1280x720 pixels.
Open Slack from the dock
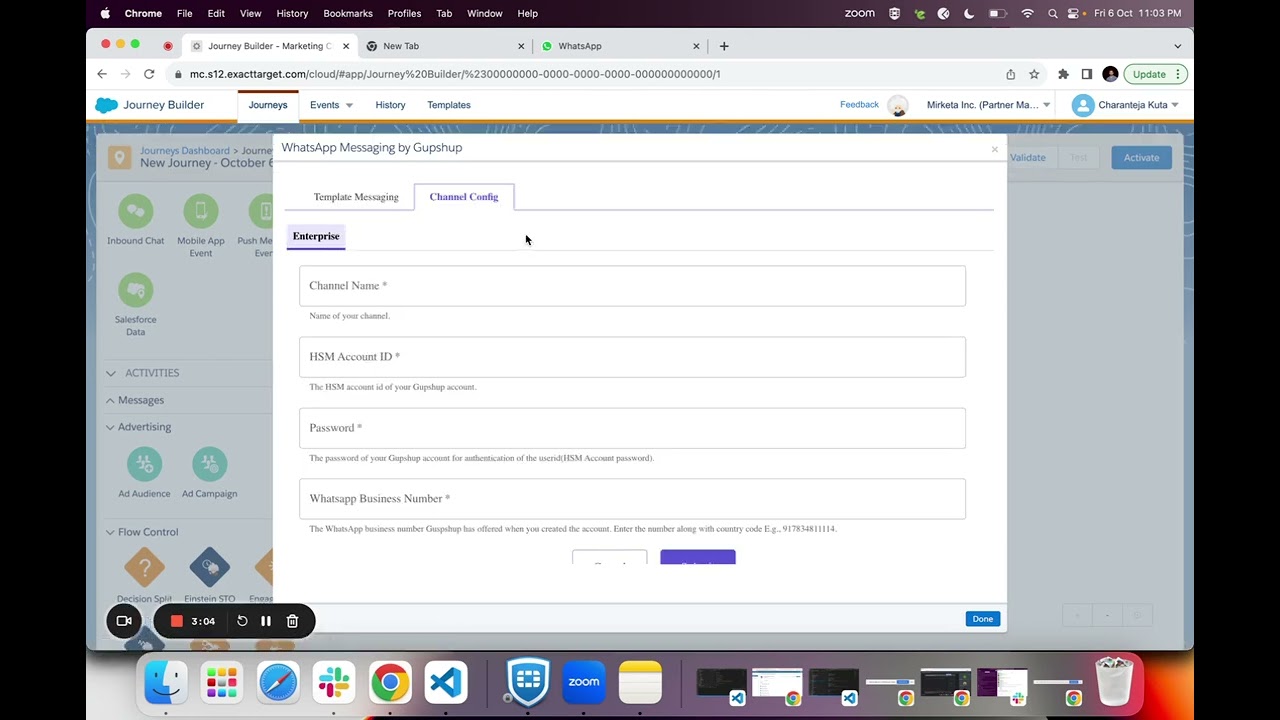334,683
